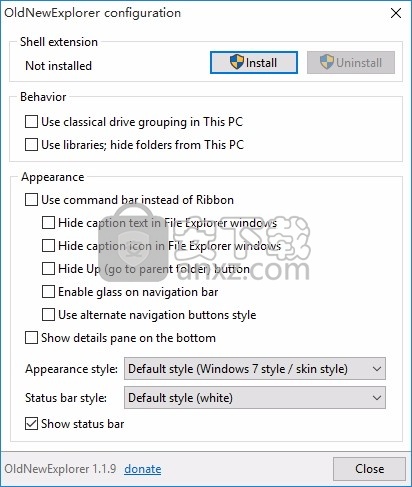This screenshot has height=487, width=412.
Task: Click the shield icon on Install button
Action: click(237, 62)
